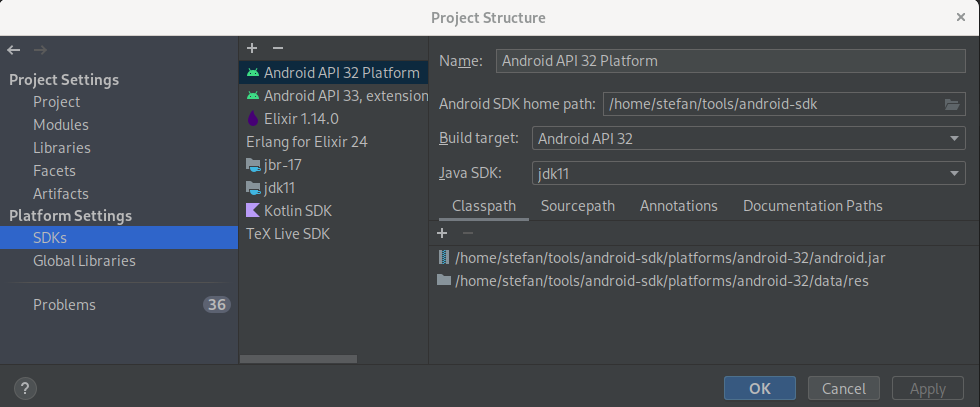Open the help question mark button
The height and width of the screenshot is (407, 980).
point(26,389)
